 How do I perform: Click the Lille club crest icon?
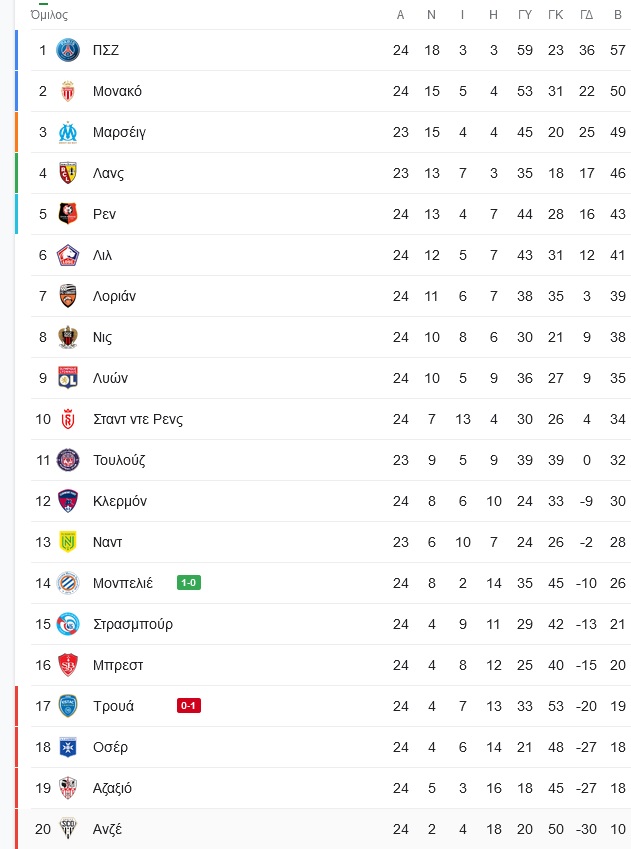click(68, 255)
